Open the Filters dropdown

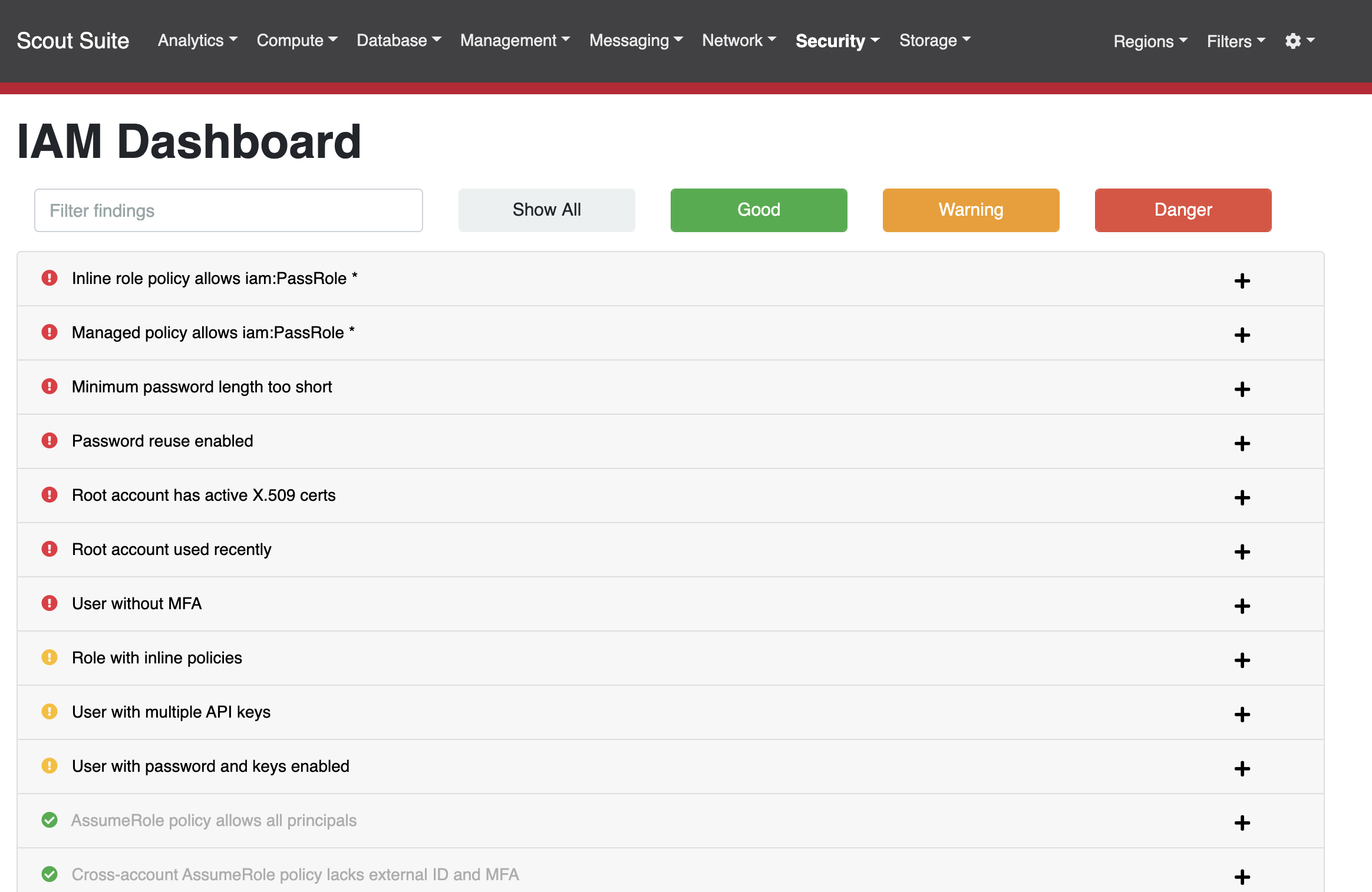[x=1236, y=41]
